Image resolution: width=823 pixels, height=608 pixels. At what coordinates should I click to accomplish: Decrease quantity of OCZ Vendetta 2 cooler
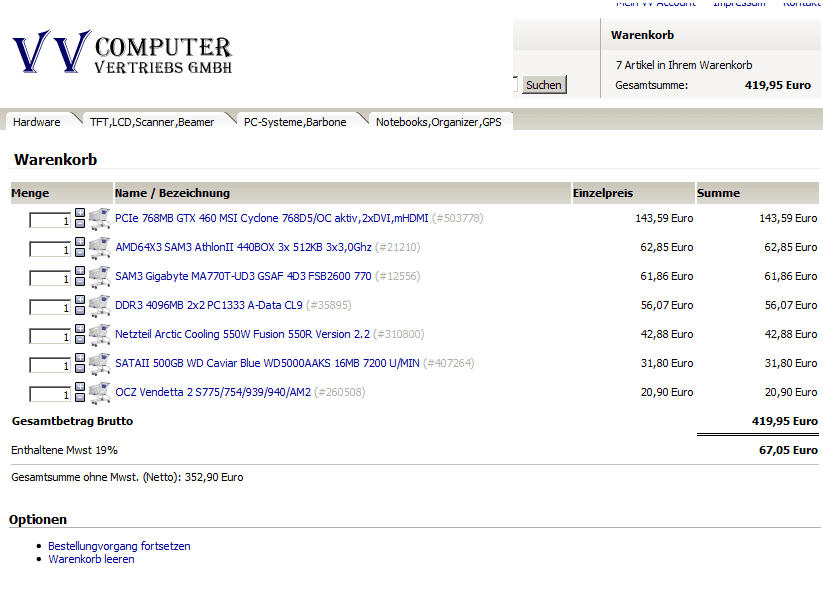pyautogui.click(x=80, y=398)
